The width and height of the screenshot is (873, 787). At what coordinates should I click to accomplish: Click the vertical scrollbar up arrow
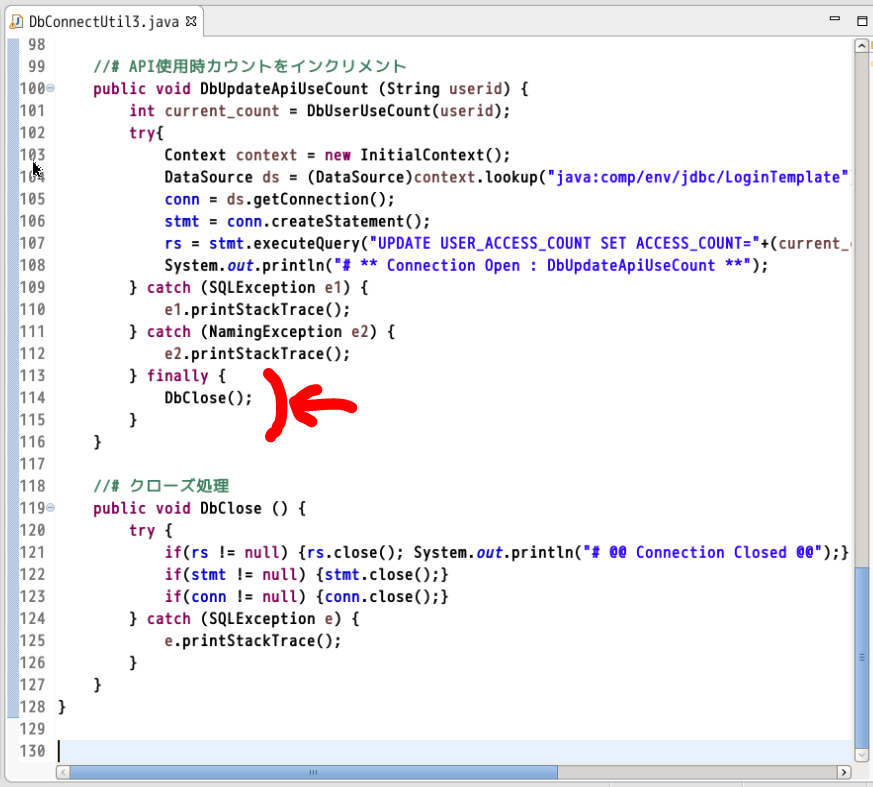(861, 44)
